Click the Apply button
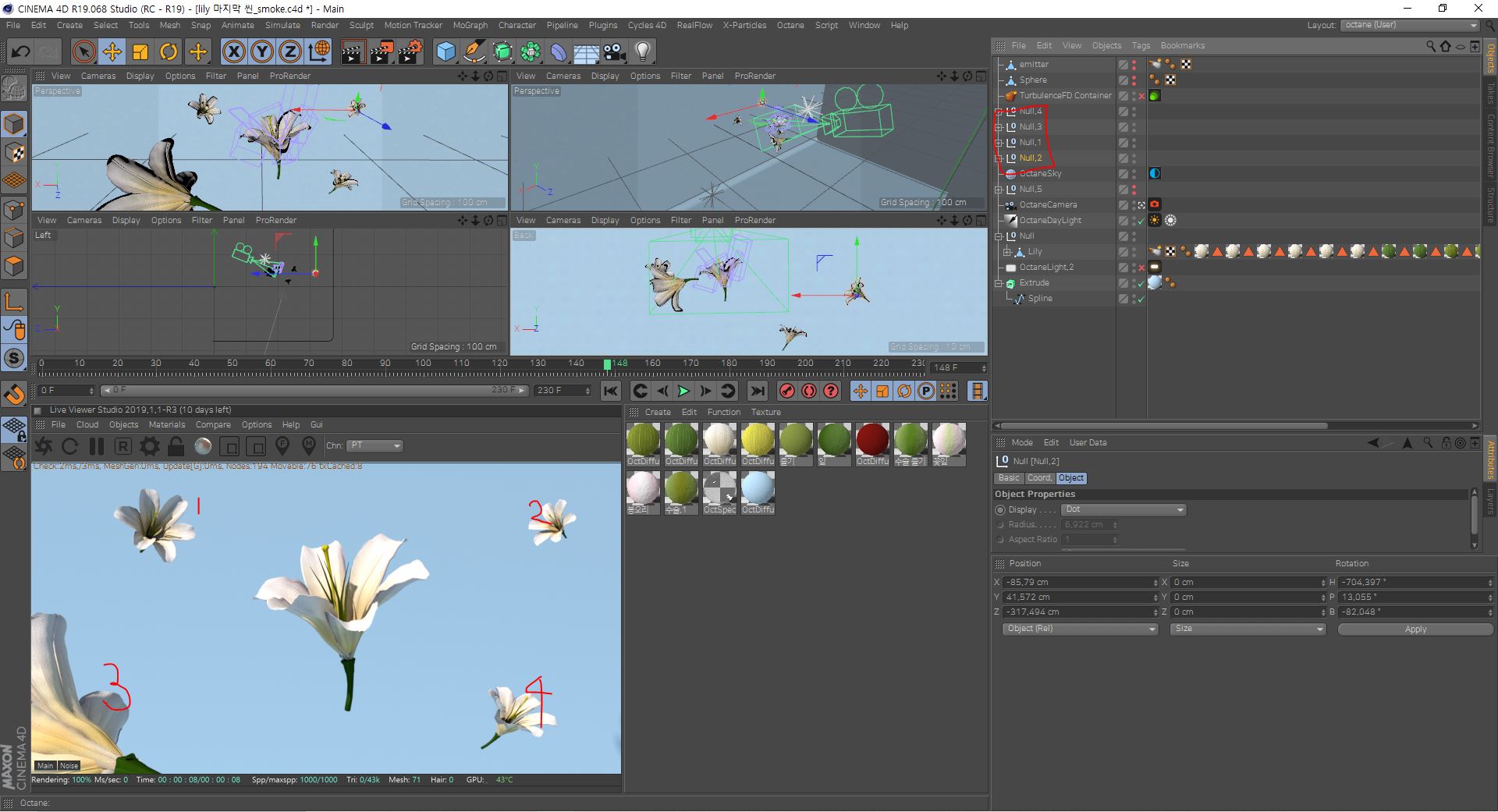The height and width of the screenshot is (812, 1498). pos(1415,629)
